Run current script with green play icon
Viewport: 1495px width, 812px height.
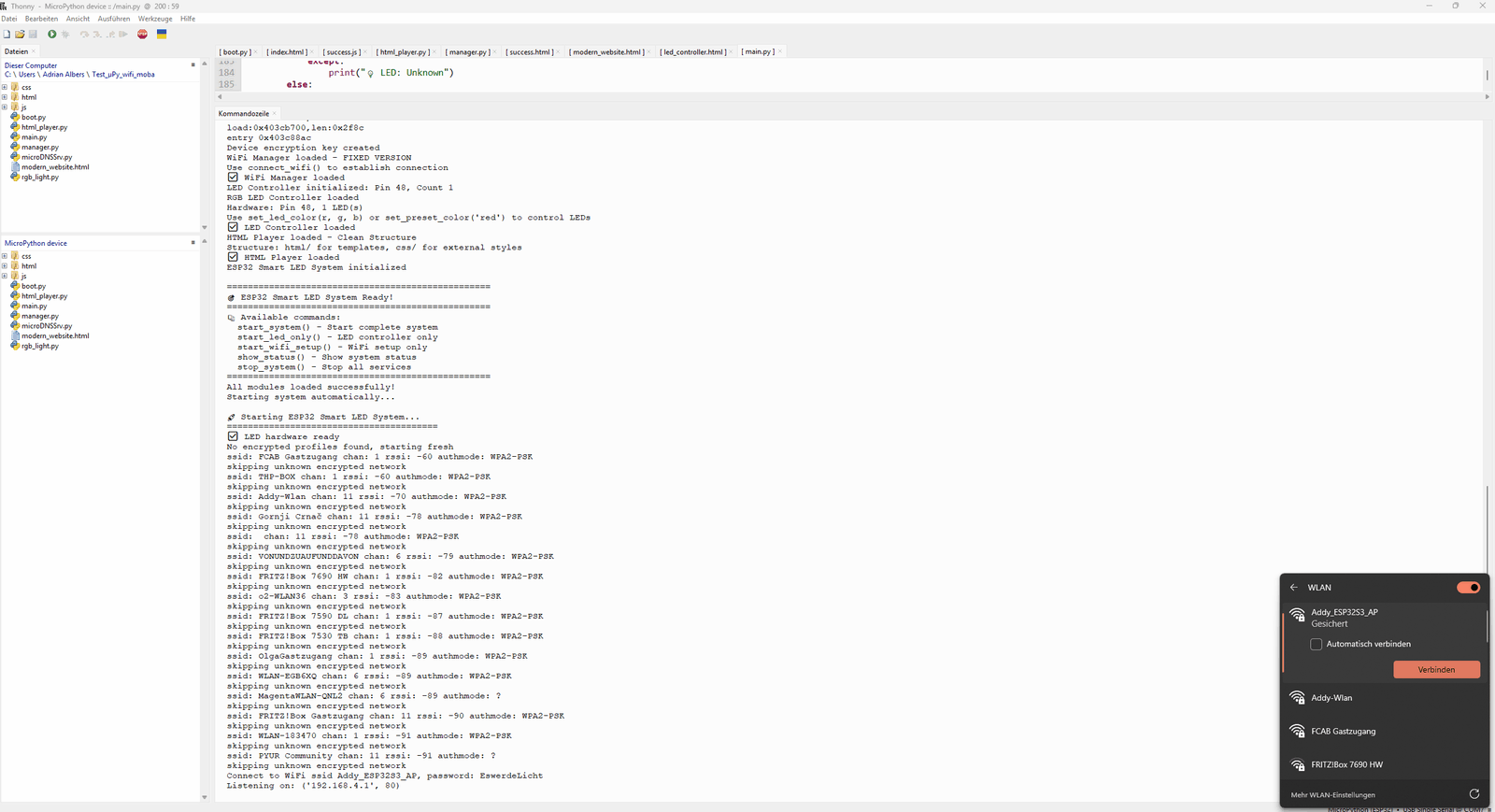51,35
